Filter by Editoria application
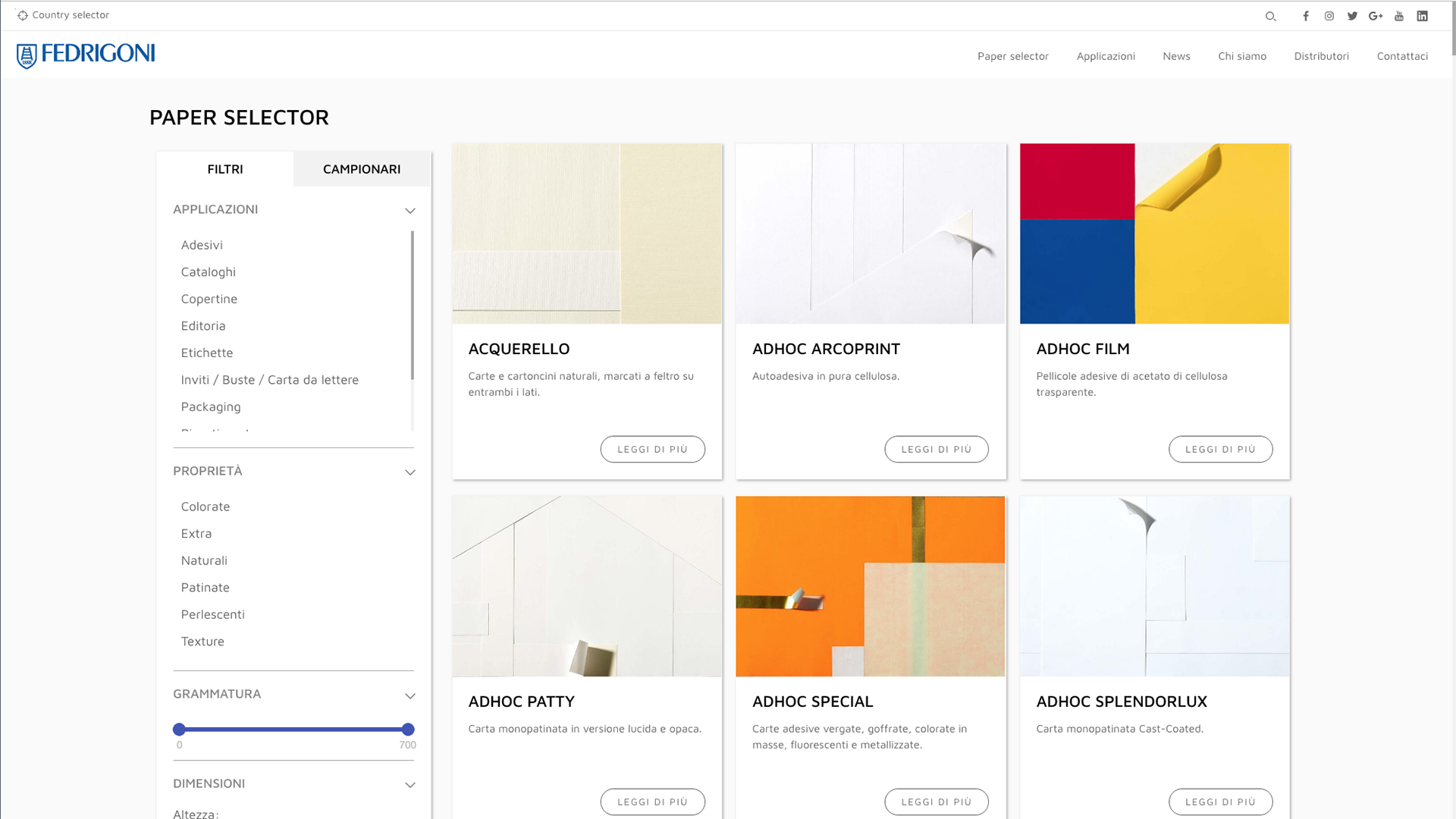 [x=203, y=326]
